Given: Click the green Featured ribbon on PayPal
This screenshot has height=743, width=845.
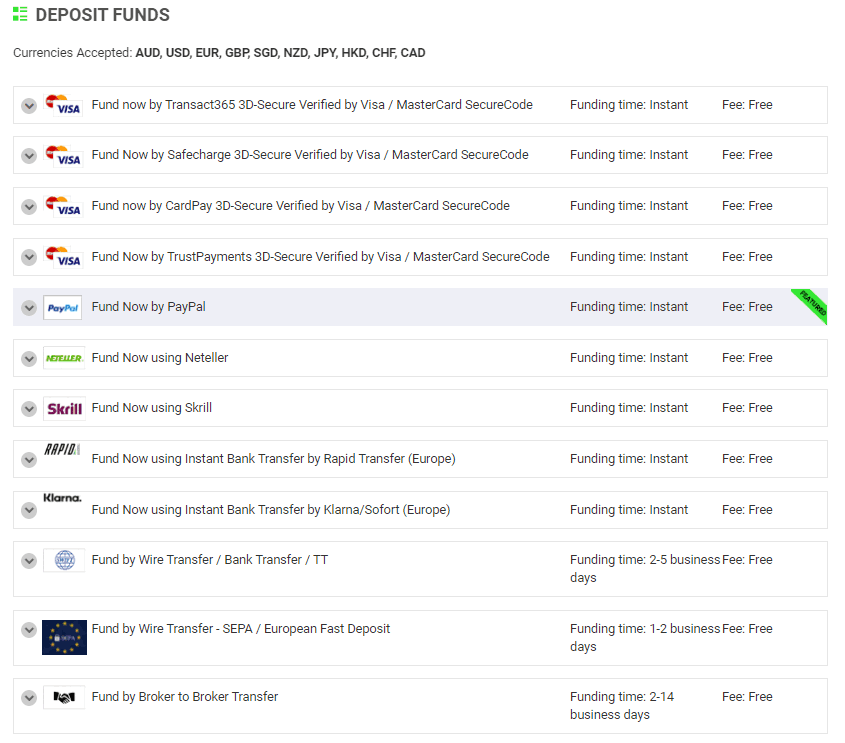Looking at the screenshot, I should (x=812, y=305).
